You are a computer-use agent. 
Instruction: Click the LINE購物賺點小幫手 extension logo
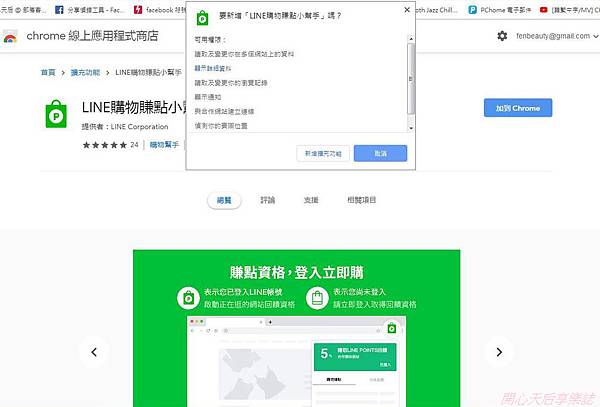pos(56,114)
